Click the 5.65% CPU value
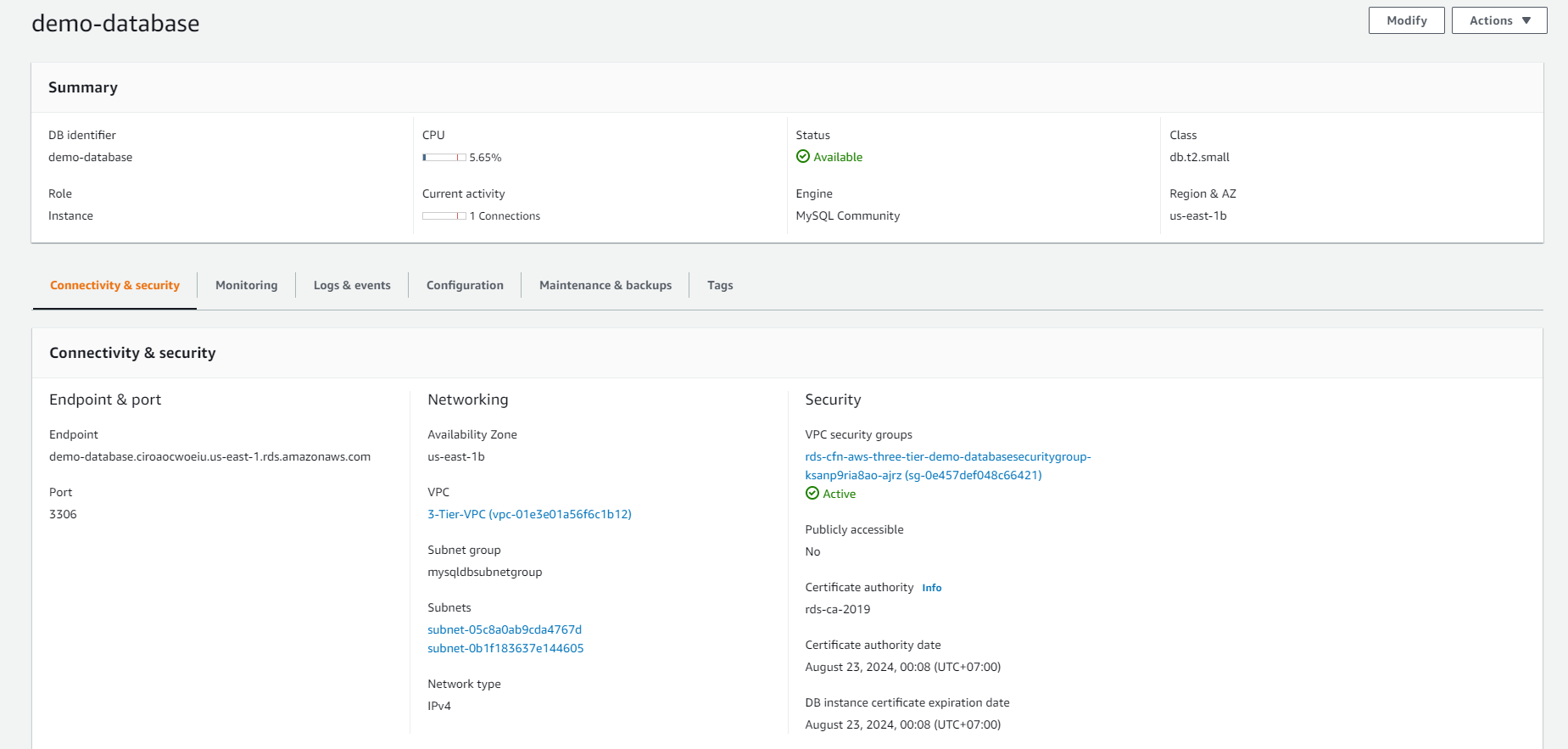Screen dimensions: 1568x749 [x=485, y=158]
